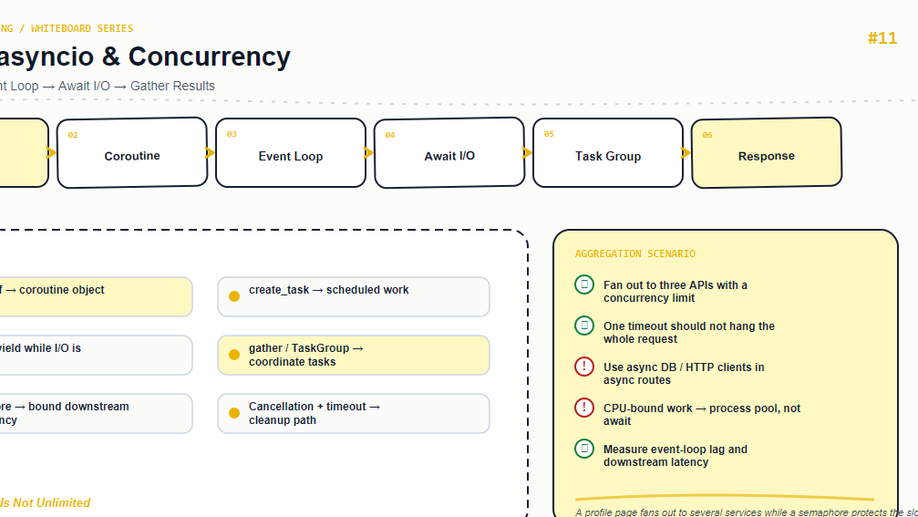
Task: Click the red warning icon beside Use async DB
Action: click(584, 367)
